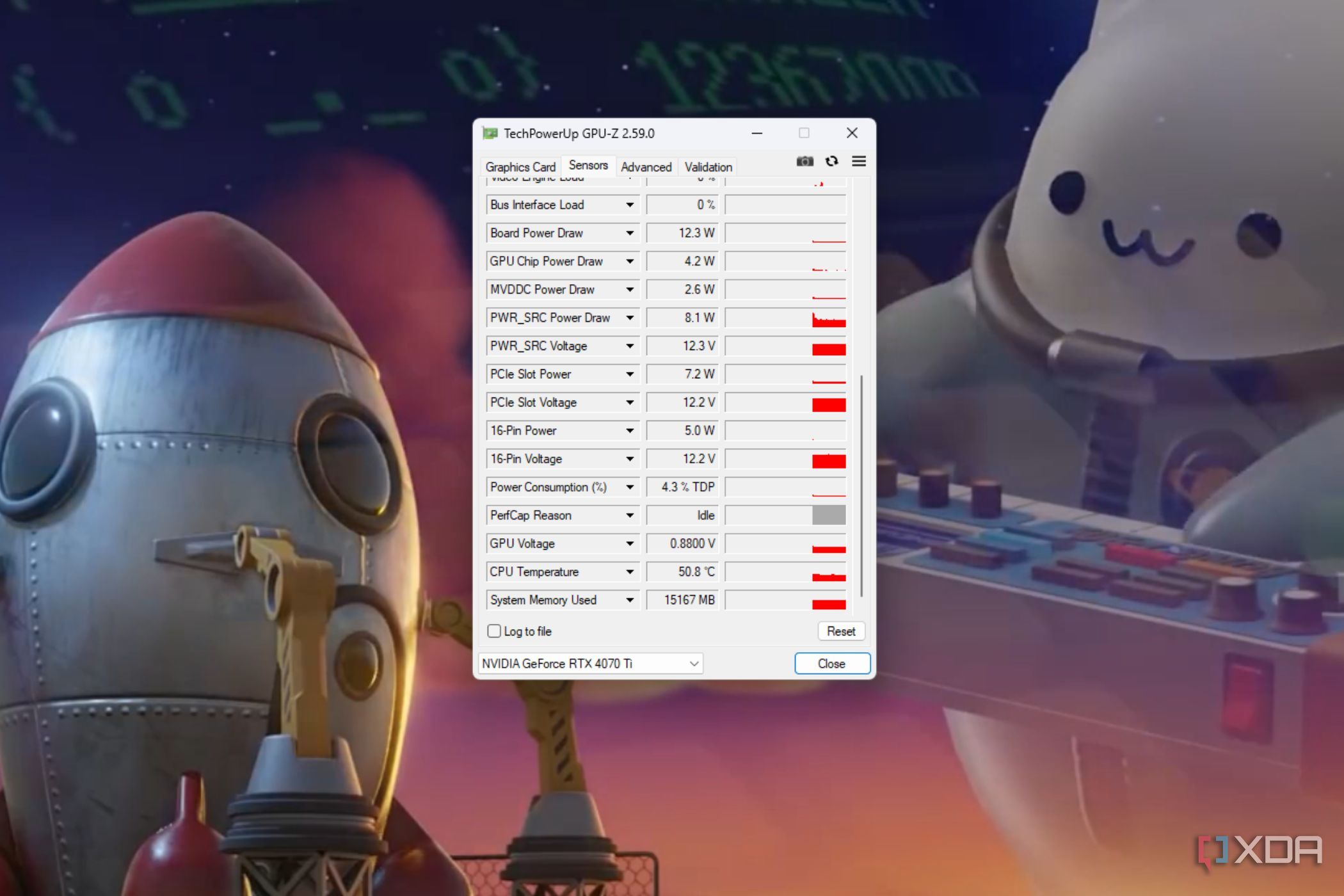Viewport: 1344px width, 896px height.
Task: Select the Sensors tab
Action: point(588,165)
